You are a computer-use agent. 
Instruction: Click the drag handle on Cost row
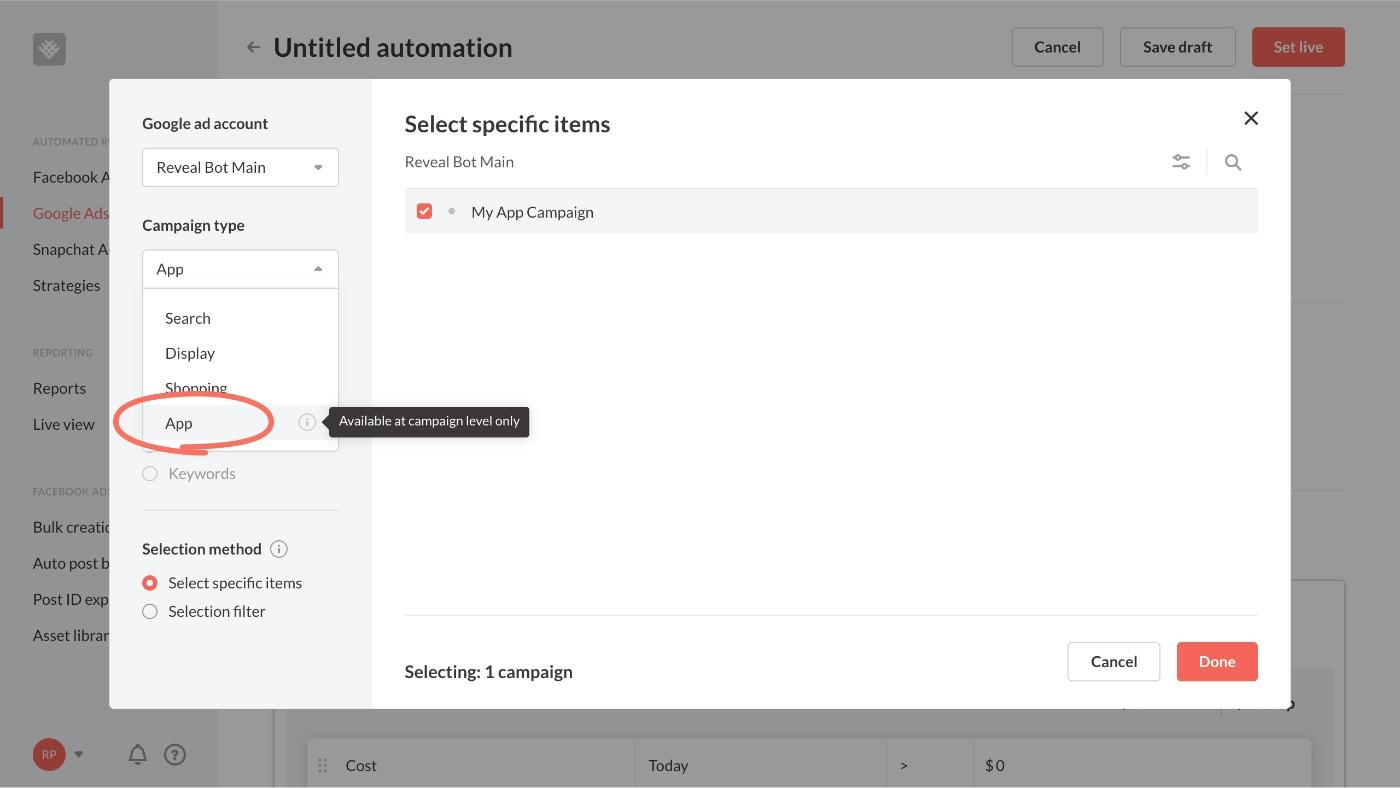pyautogui.click(x=322, y=765)
